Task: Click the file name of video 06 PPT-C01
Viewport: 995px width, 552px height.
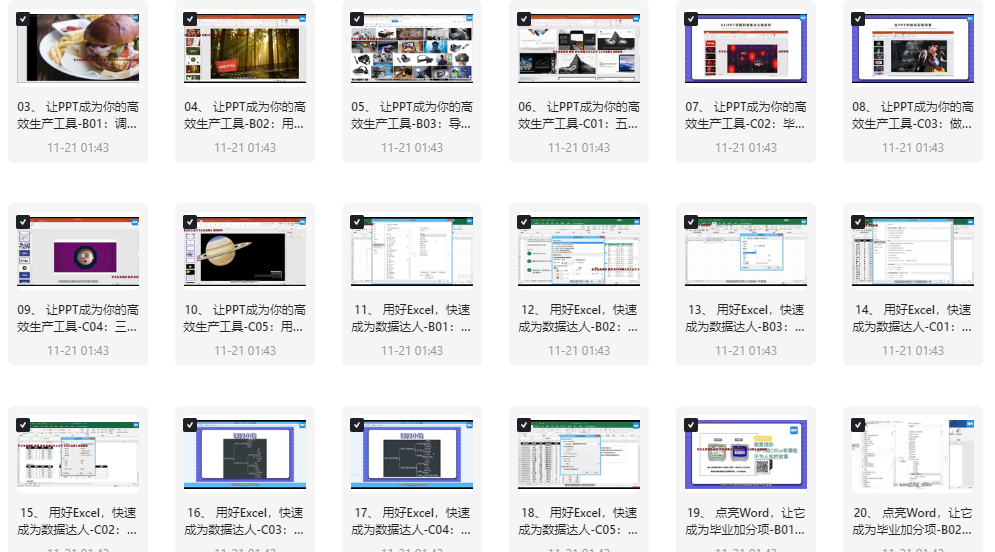Action: 579,116
